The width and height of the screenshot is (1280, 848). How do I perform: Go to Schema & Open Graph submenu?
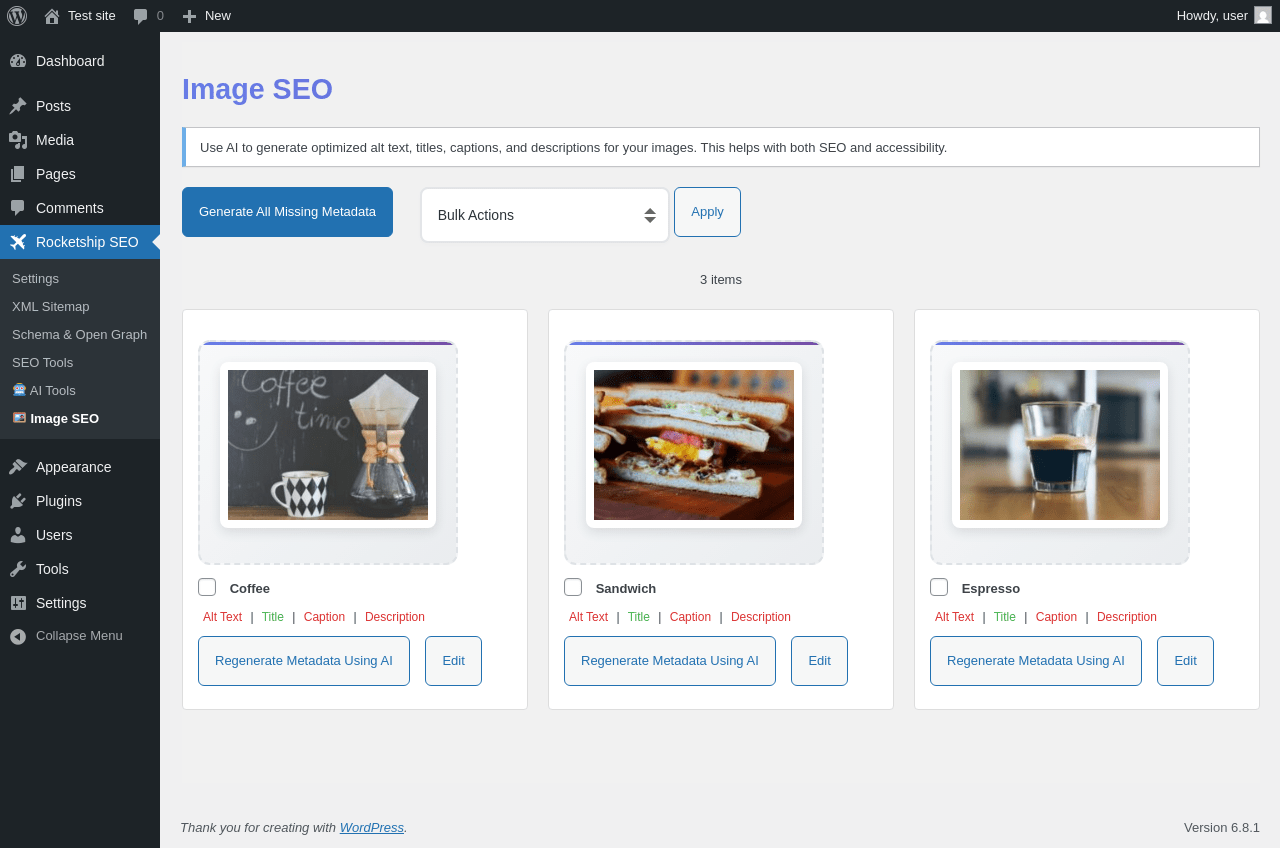tap(80, 335)
